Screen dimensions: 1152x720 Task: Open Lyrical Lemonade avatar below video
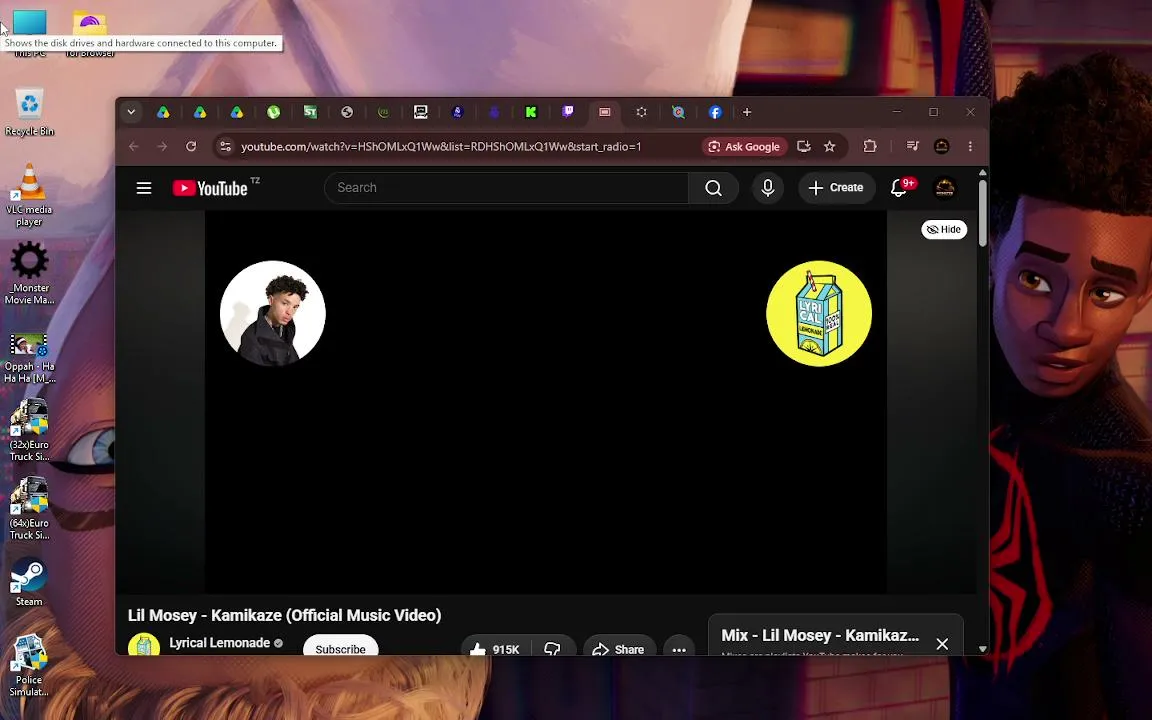pyautogui.click(x=144, y=644)
